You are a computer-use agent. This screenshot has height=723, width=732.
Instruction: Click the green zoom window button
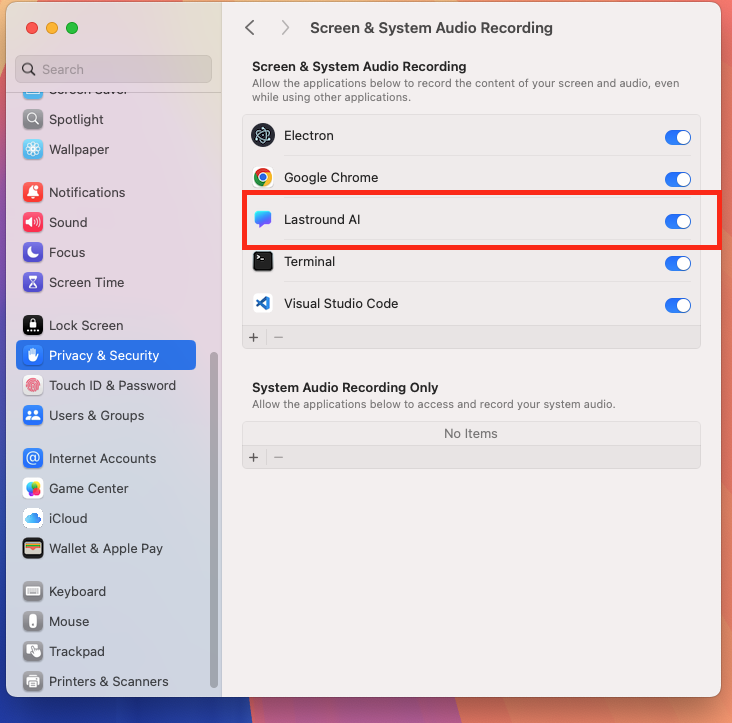click(72, 28)
